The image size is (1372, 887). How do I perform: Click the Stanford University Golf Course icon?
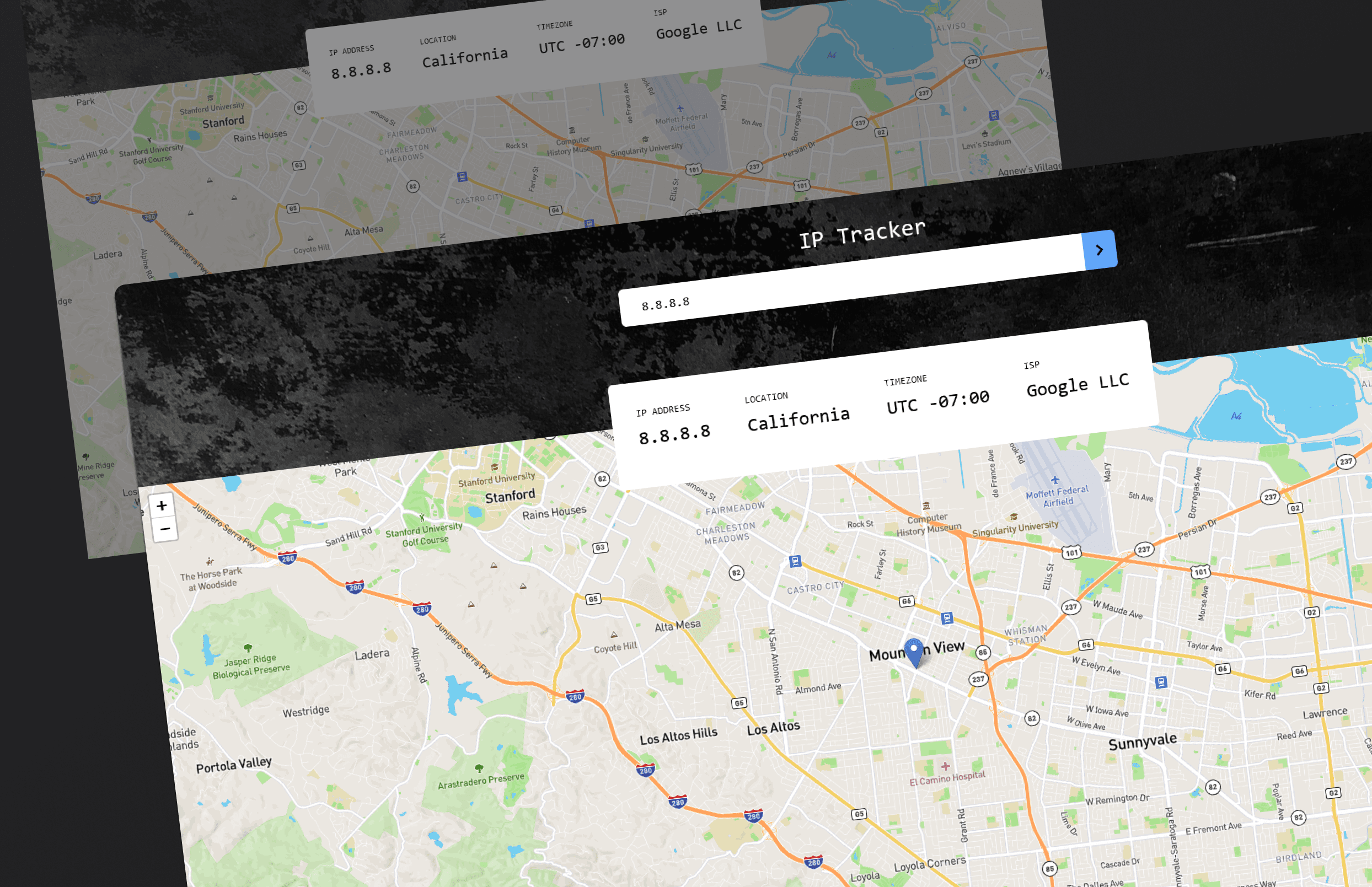(x=422, y=517)
